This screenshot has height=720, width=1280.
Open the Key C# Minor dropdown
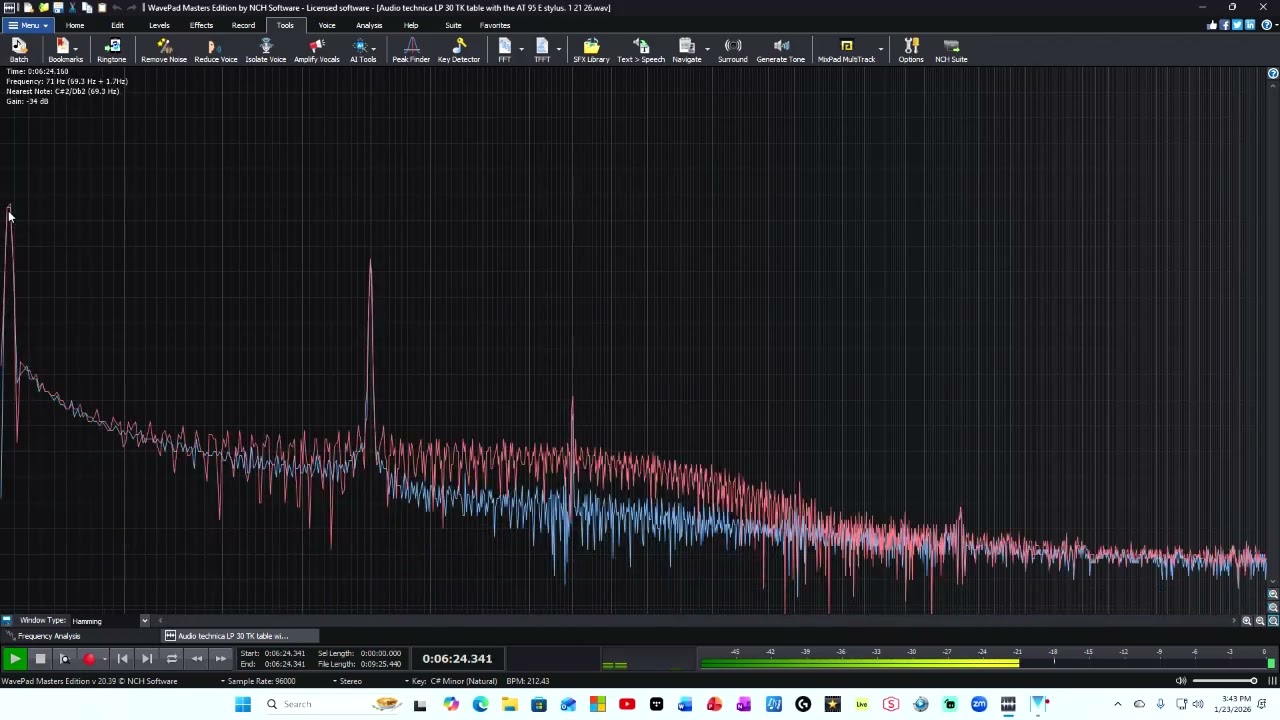pyautogui.click(x=450, y=681)
